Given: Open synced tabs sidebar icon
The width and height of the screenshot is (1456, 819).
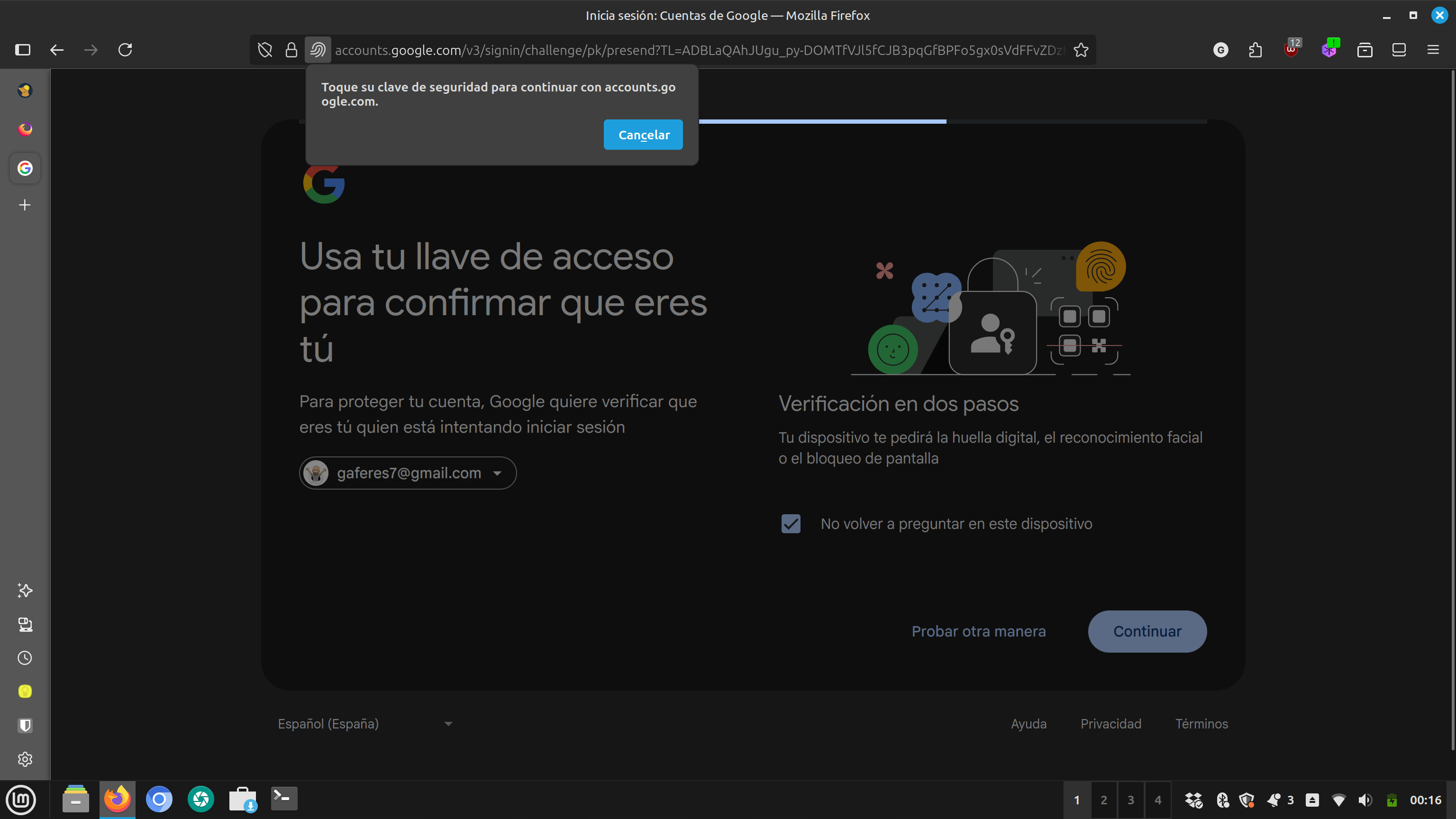Looking at the screenshot, I should (x=25, y=624).
